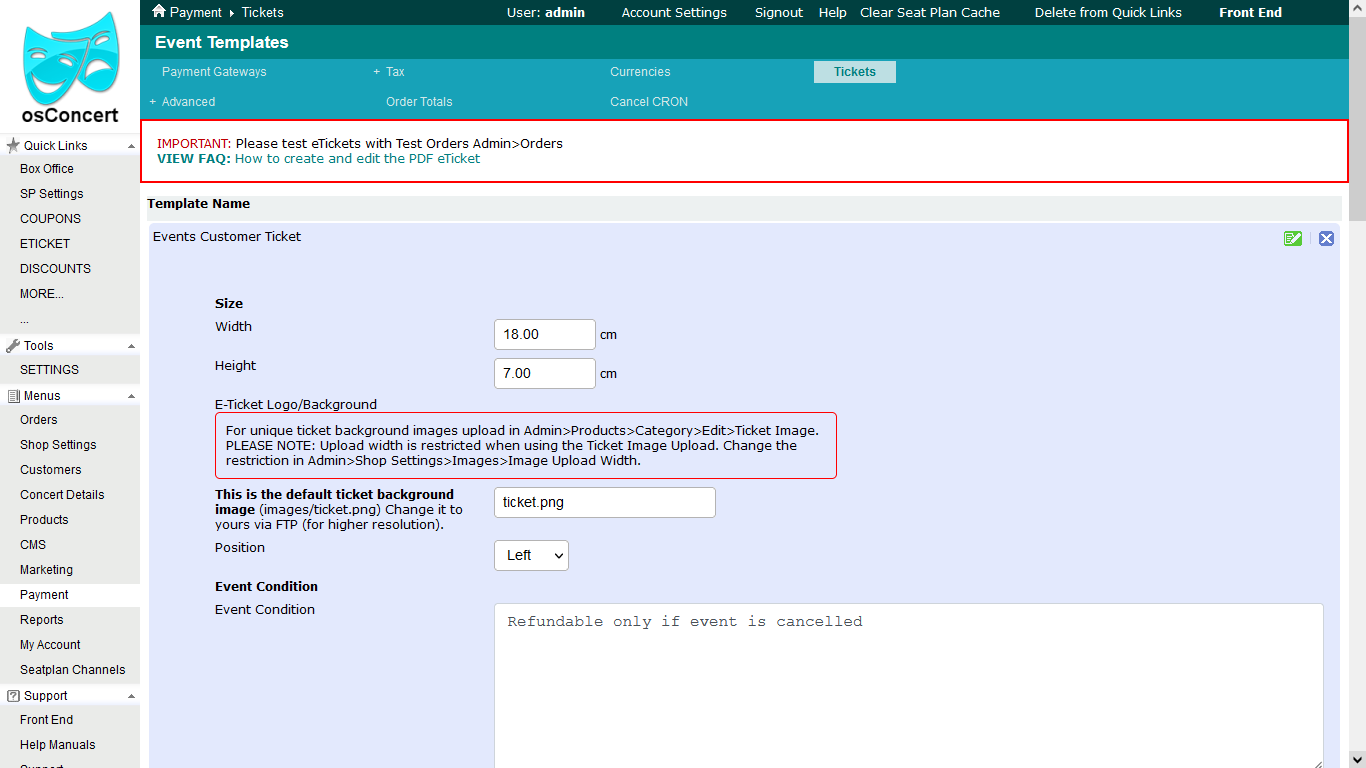Click the blue delete template icon
This screenshot has width=1366, height=768.
tap(1326, 238)
